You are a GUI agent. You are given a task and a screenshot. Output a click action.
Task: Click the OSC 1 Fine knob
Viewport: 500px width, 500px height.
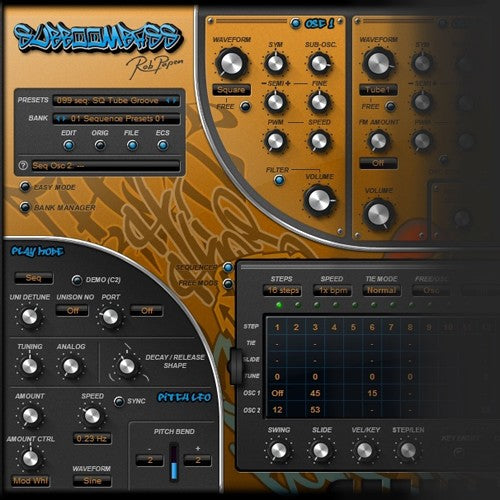[x=319, y=102]
